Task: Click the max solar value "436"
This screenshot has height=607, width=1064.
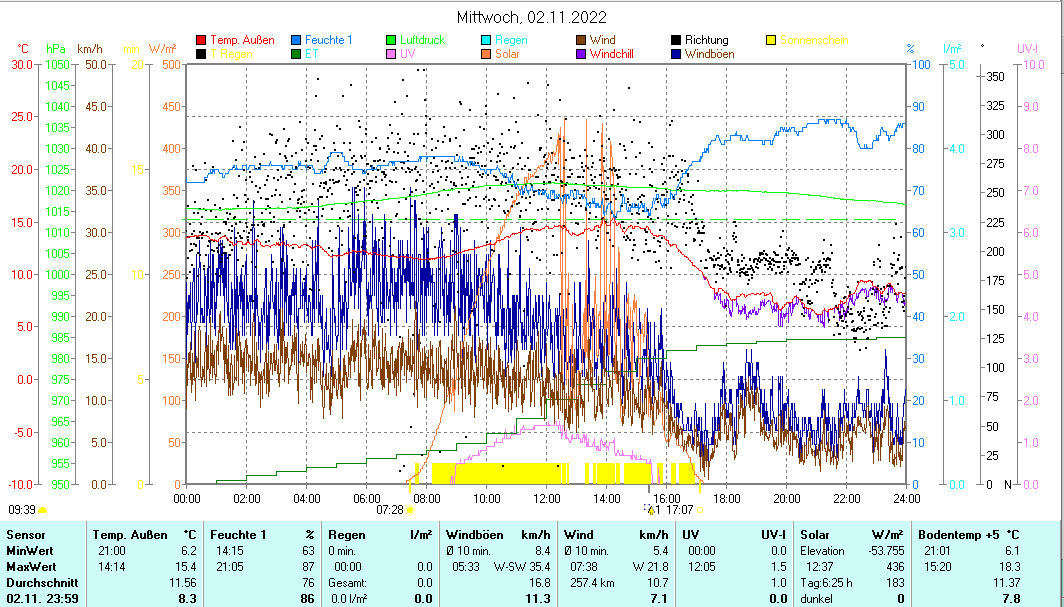Action: coord(896,566)
